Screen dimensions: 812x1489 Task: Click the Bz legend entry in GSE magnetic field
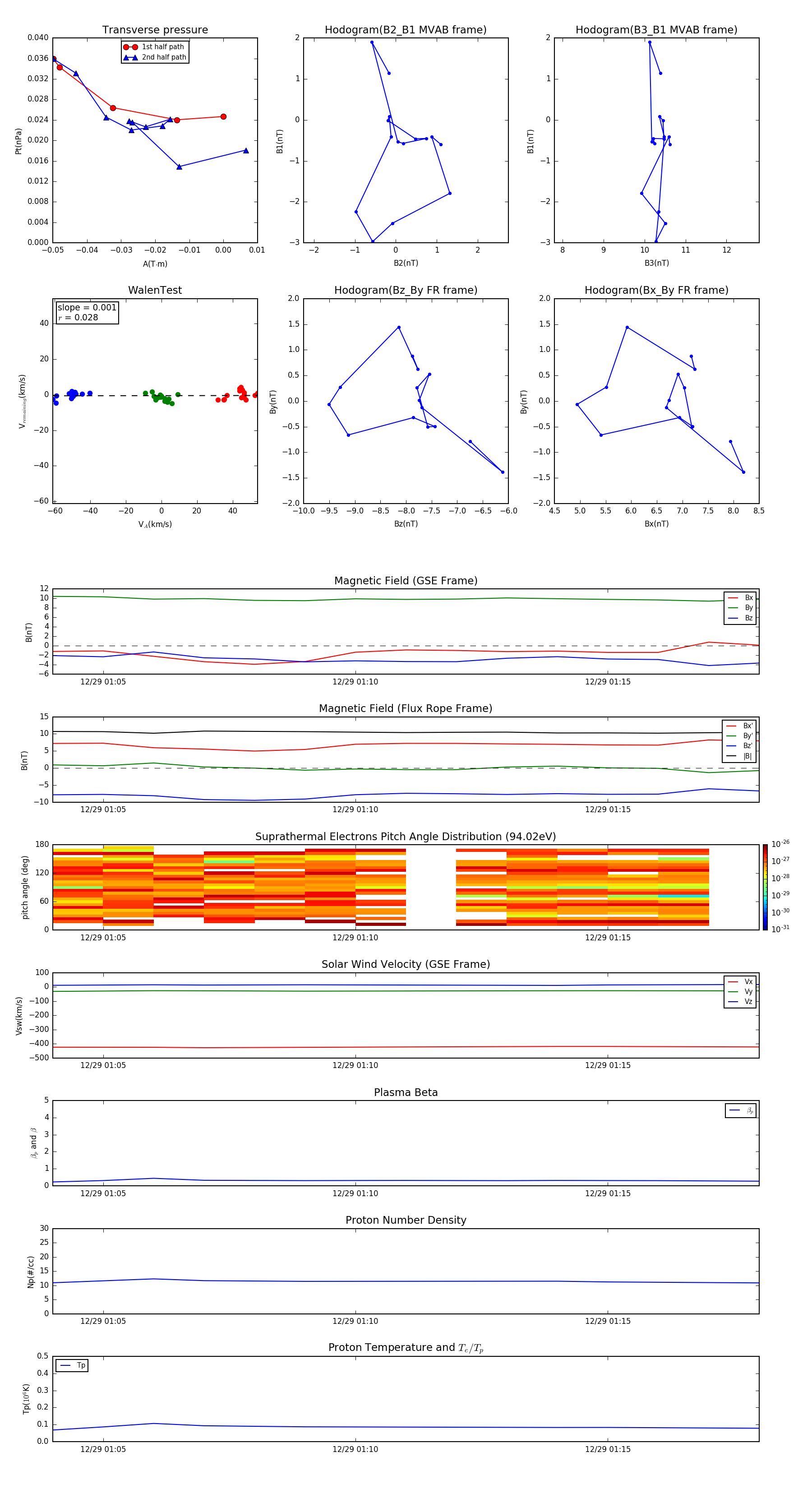741,618
